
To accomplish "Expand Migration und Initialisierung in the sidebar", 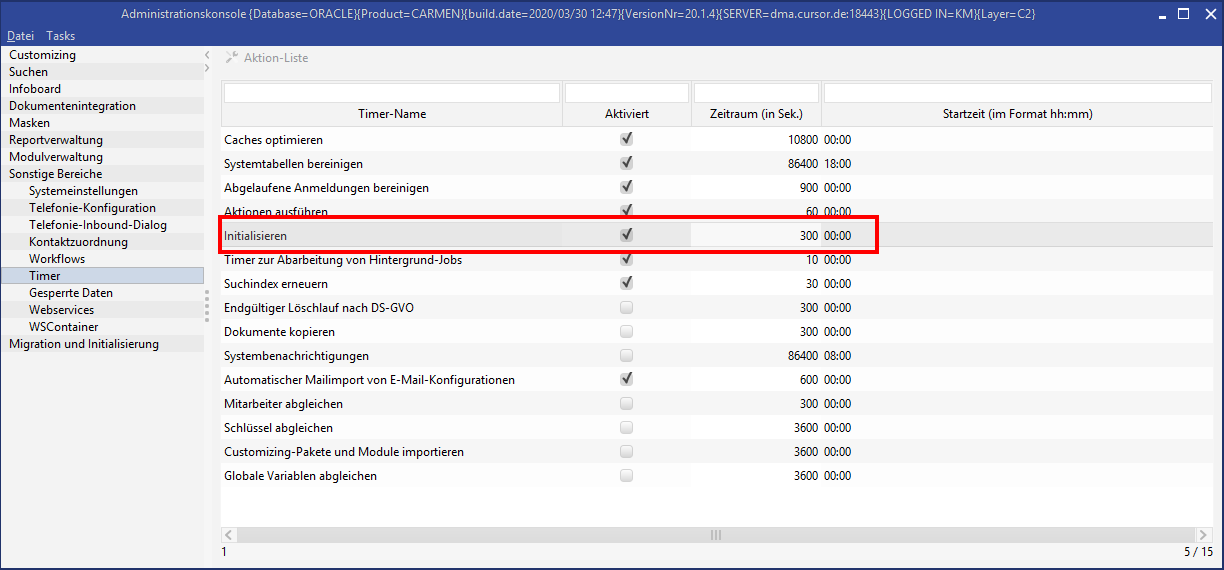I will coord(83,344).
